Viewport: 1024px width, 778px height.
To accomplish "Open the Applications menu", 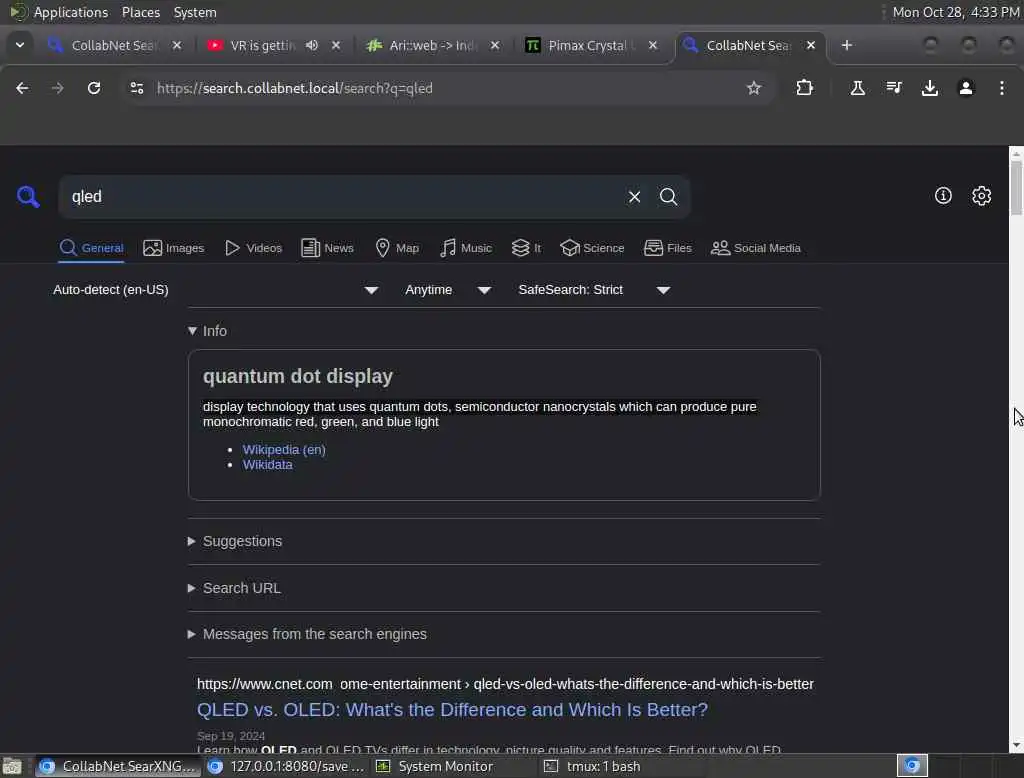I will coord(71,12).
